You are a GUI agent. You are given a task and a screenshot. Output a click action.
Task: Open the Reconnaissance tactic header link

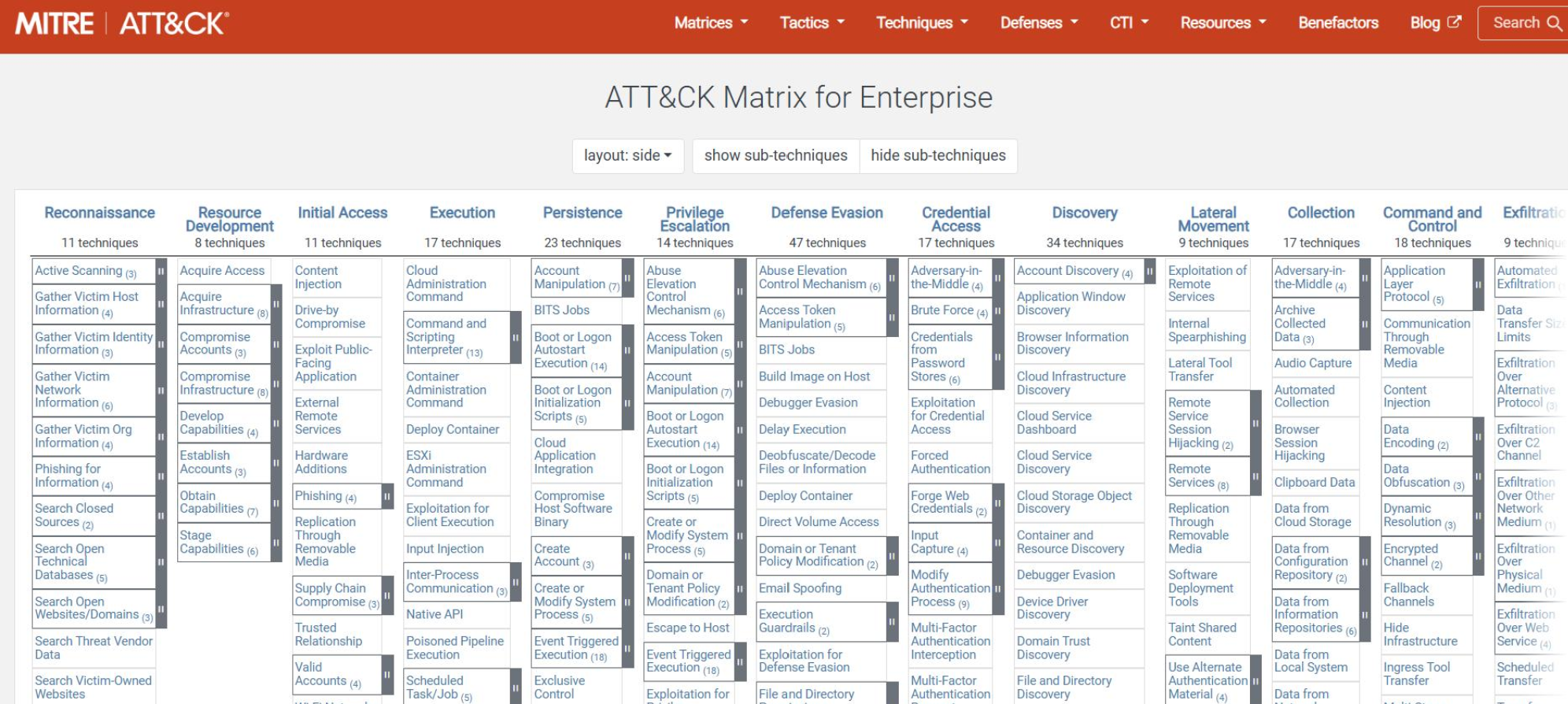[x=100, y=213]
